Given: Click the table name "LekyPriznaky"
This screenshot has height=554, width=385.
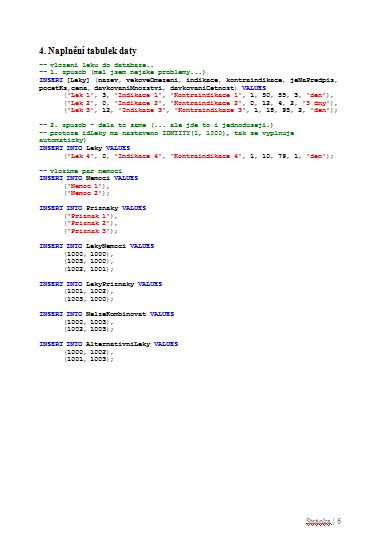Looking at the screenshot, I should click(110, 284).
